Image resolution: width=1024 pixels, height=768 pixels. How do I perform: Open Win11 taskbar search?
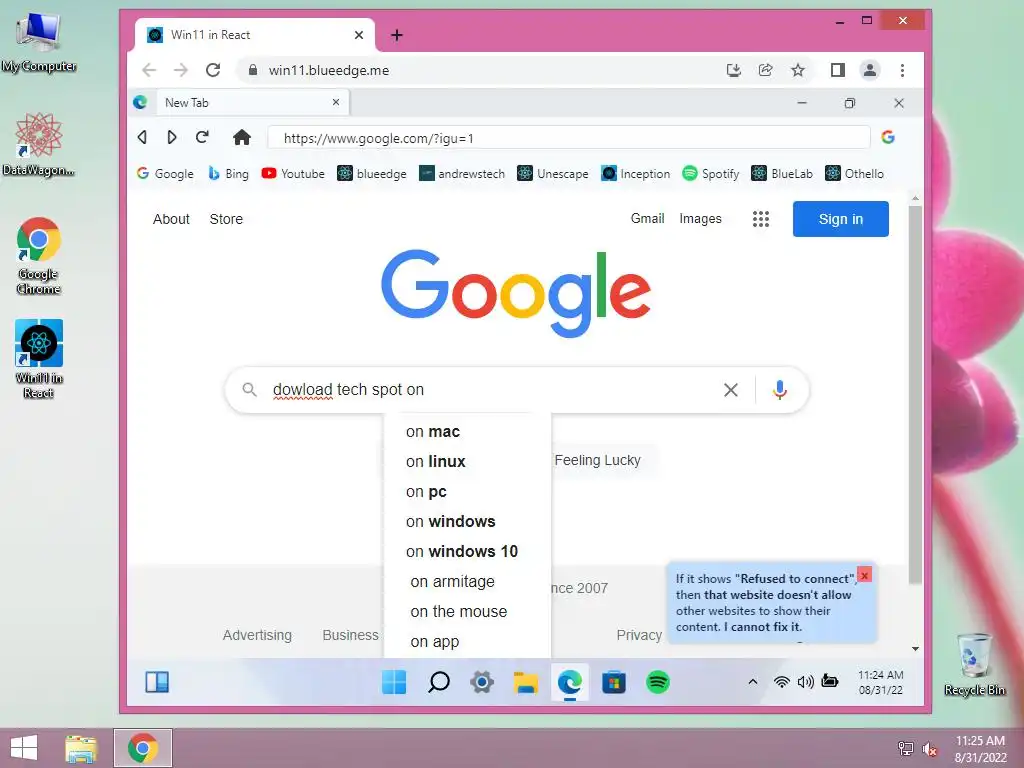tap(439, 682)
